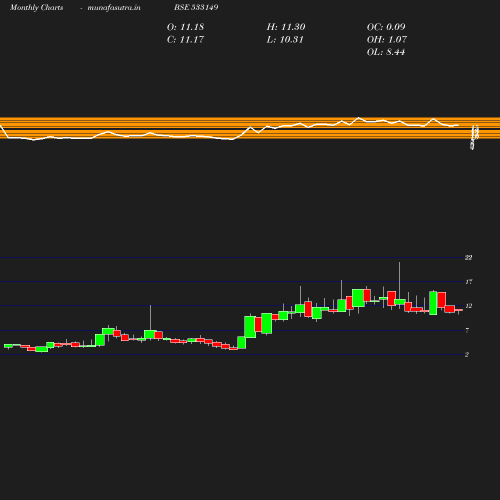Click the 'OL: 8.44' value

[386, 52]
